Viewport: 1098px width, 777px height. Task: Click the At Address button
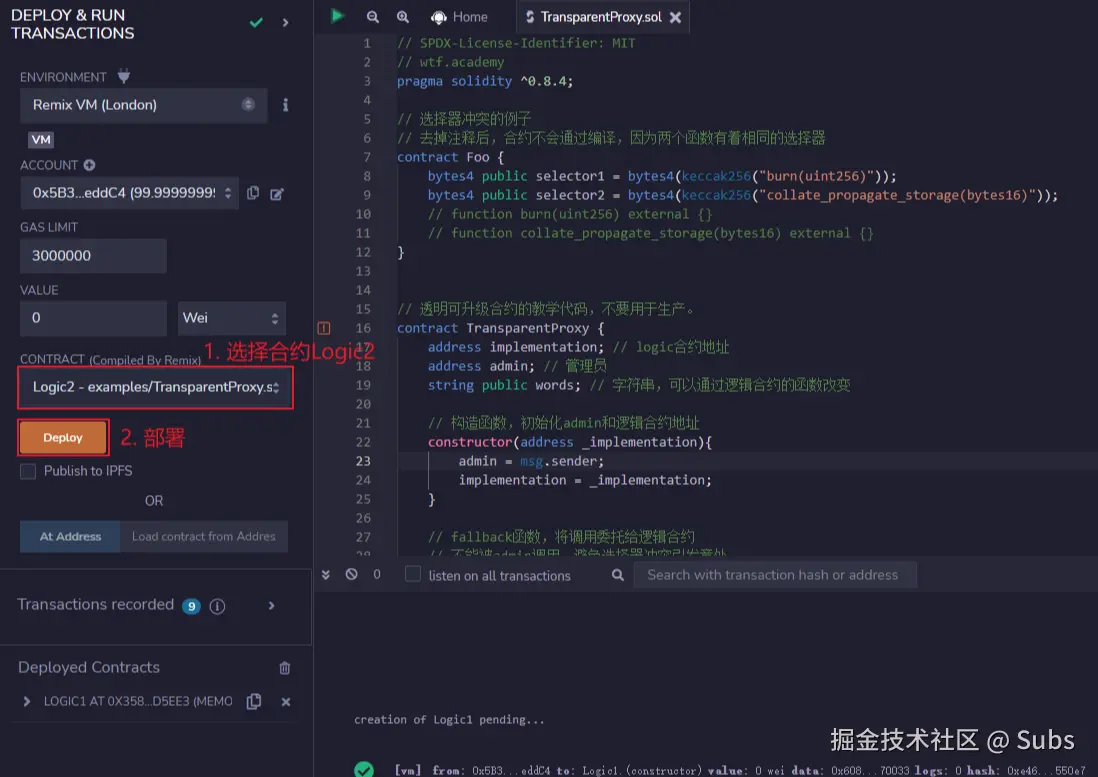[x=70, y=536]
